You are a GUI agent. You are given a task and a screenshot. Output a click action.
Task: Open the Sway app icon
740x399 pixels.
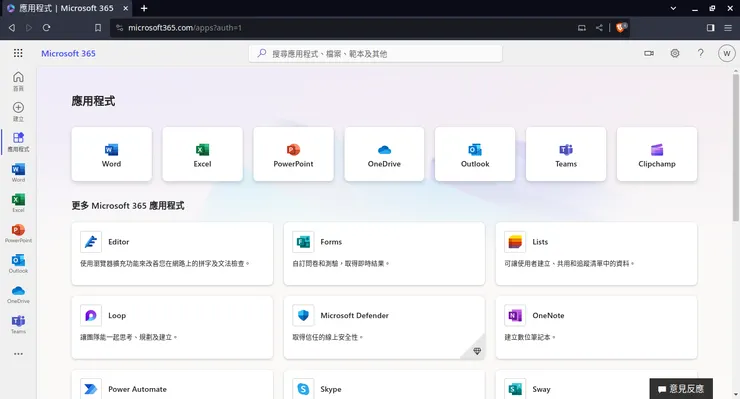pyautogui.click(x=515, y=389)
